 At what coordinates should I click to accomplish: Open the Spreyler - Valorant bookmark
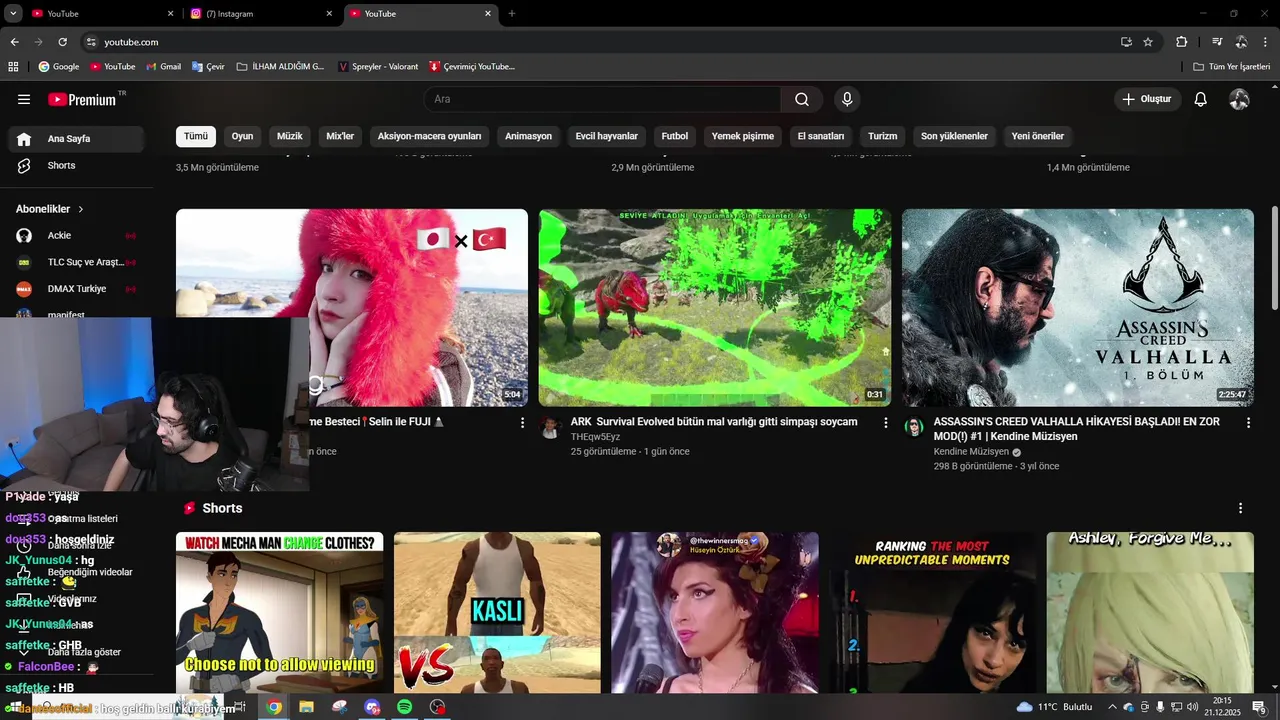pyautogui.click(x=378, y=67)
